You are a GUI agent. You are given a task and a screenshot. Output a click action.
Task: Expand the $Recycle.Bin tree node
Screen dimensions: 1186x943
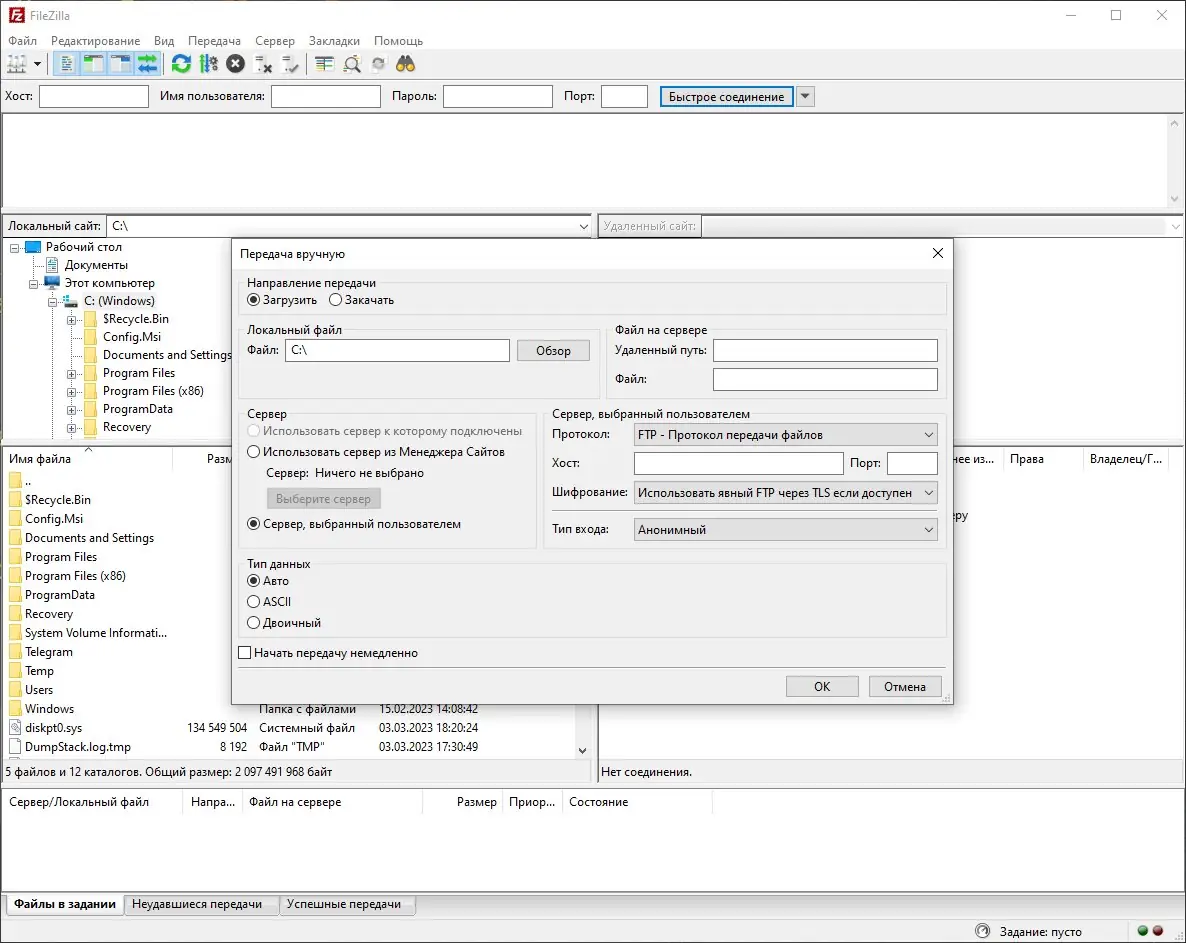pyautogui.click(x=72, y=319)
